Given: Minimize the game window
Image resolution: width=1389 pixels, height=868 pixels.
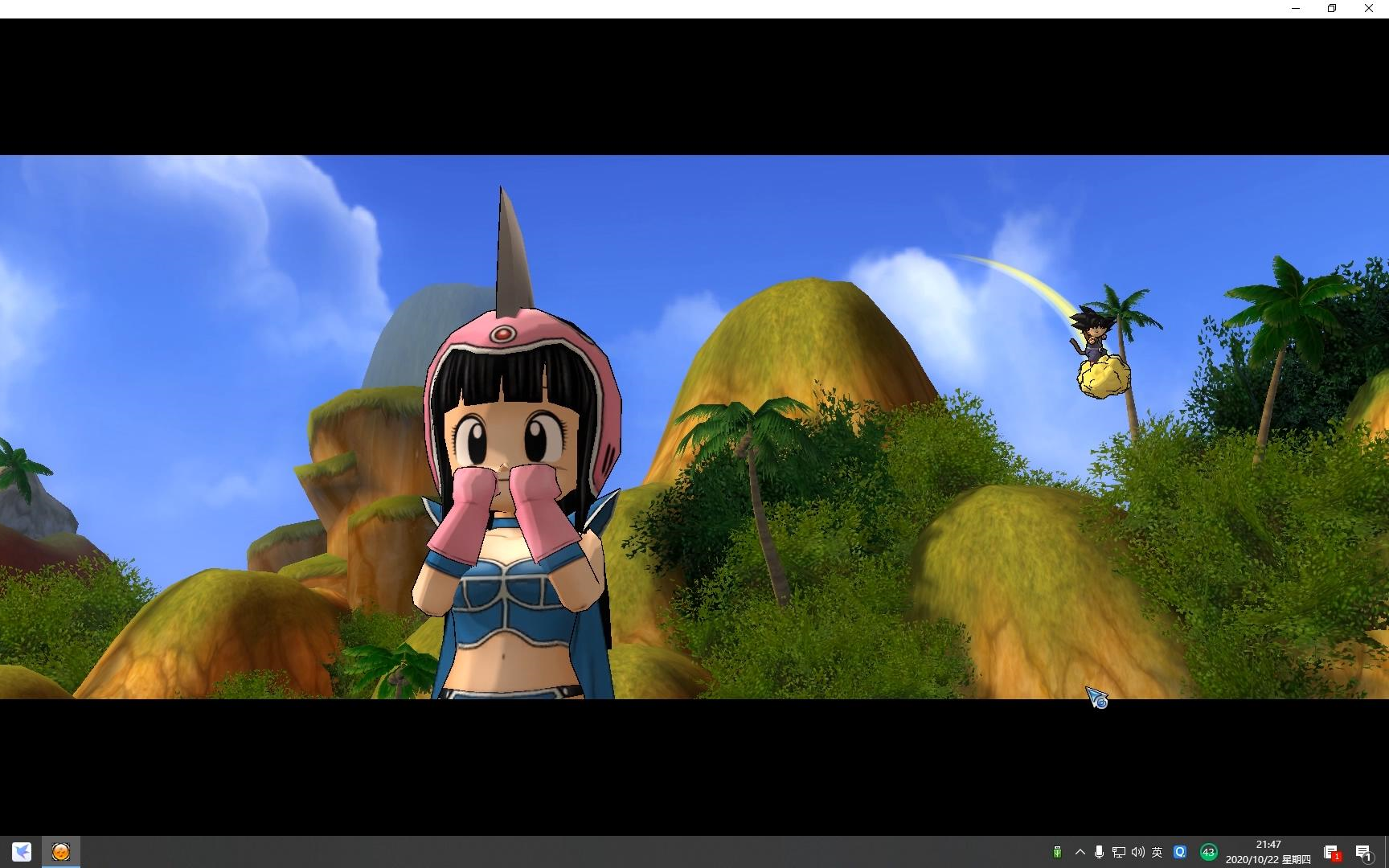Looking at the screenshot, I should pos(1295,9).
